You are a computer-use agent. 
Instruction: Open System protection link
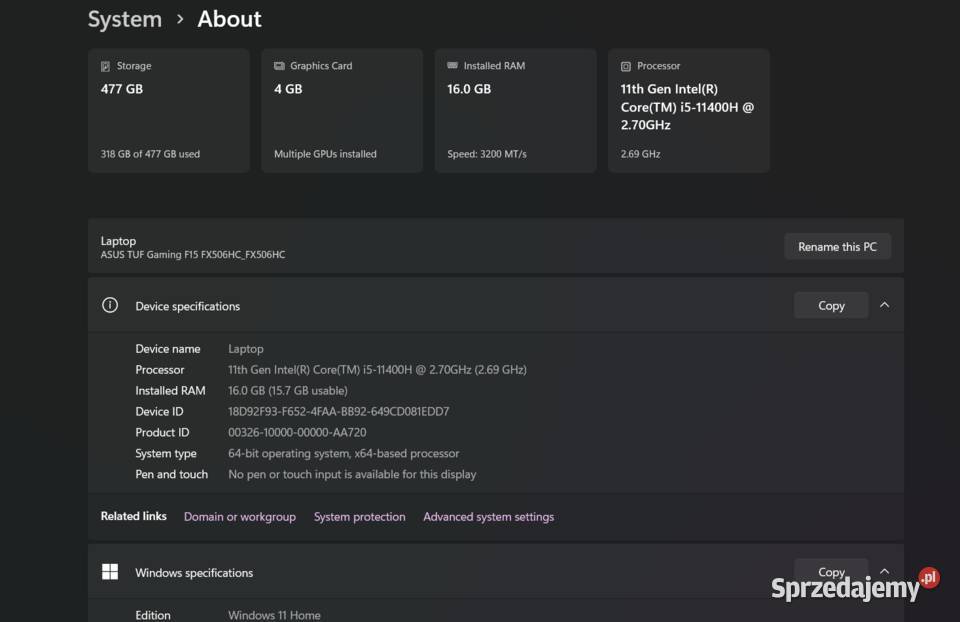coord(359,517)
